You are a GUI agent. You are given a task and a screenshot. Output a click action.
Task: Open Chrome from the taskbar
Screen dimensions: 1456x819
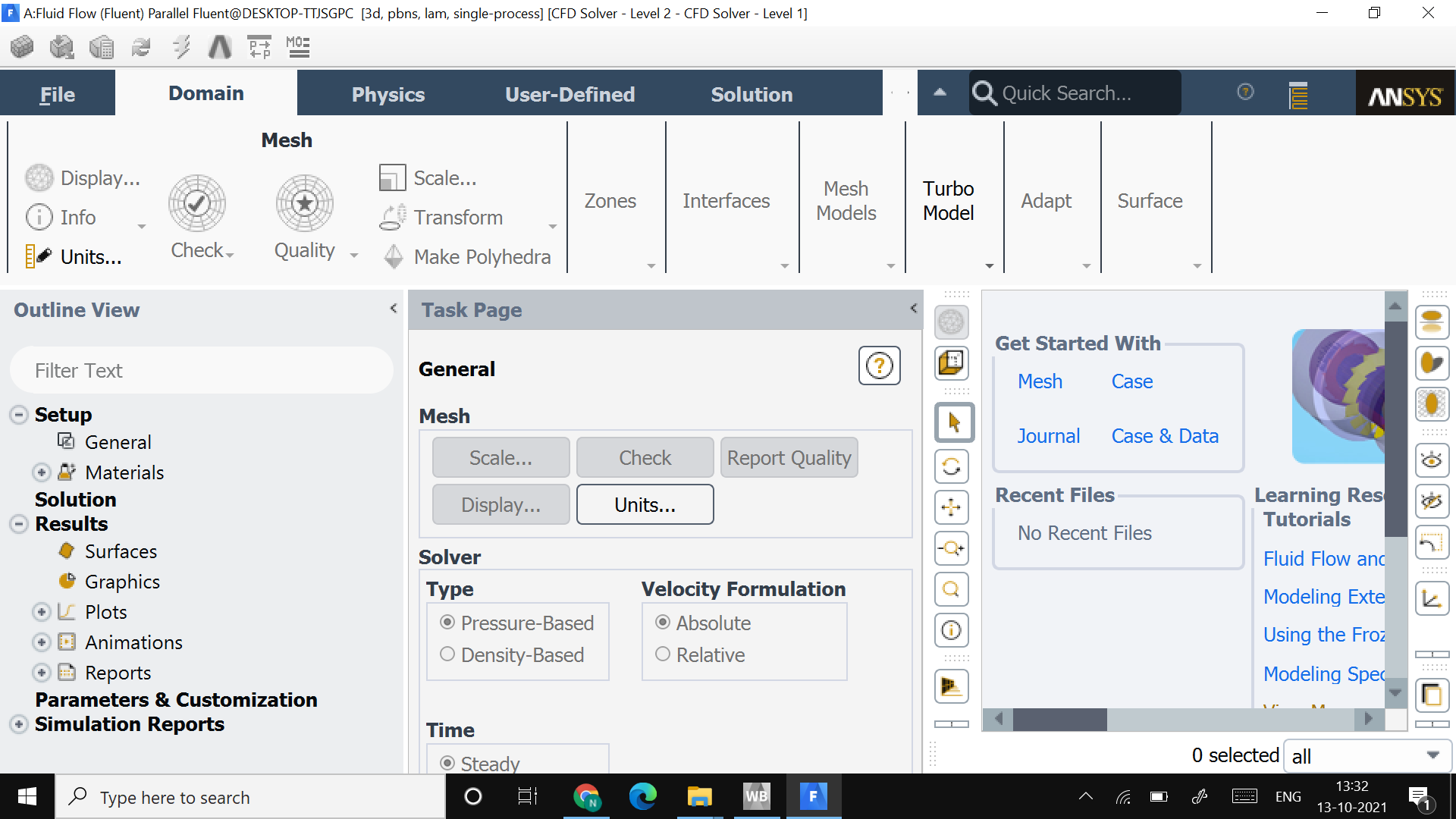tap(586, 796)
